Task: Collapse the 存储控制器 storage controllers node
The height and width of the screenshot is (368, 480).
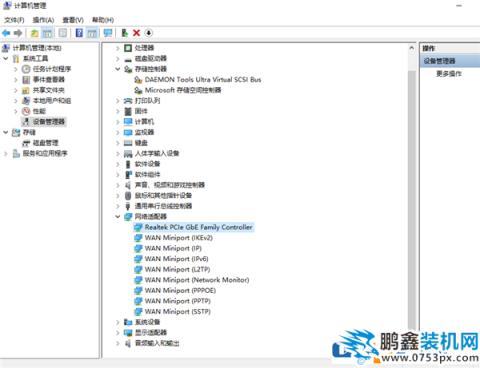Action: pos(118,69)
